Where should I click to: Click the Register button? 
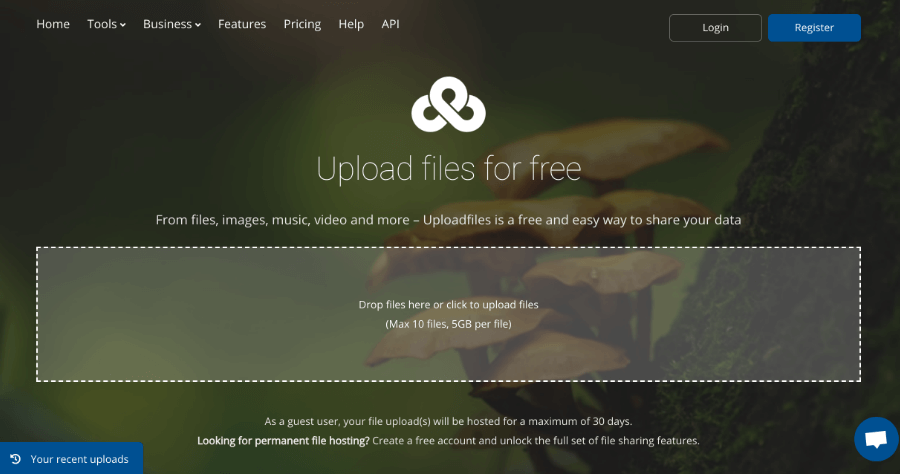pyautogui.click(x=814, y=28)
